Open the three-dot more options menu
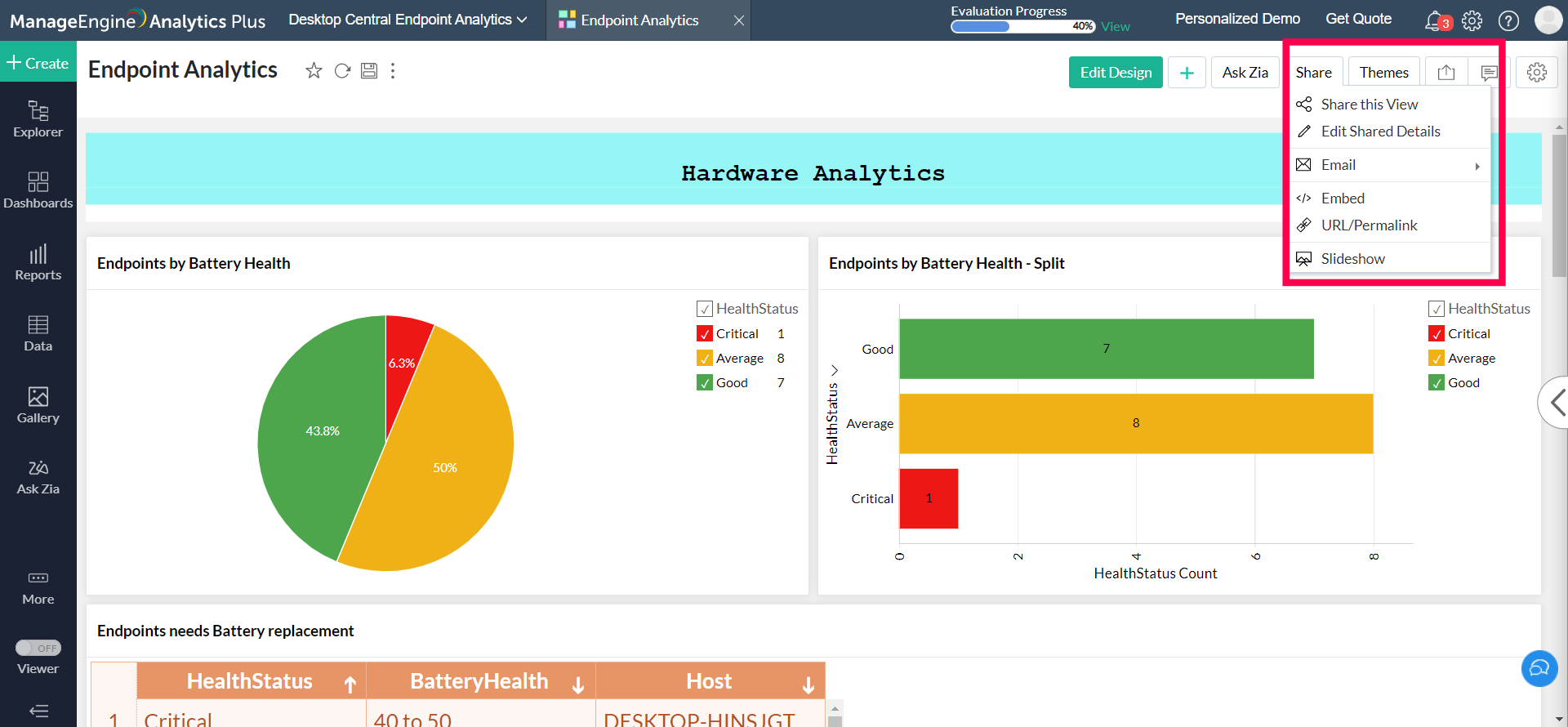 click(x=393, y=71)
